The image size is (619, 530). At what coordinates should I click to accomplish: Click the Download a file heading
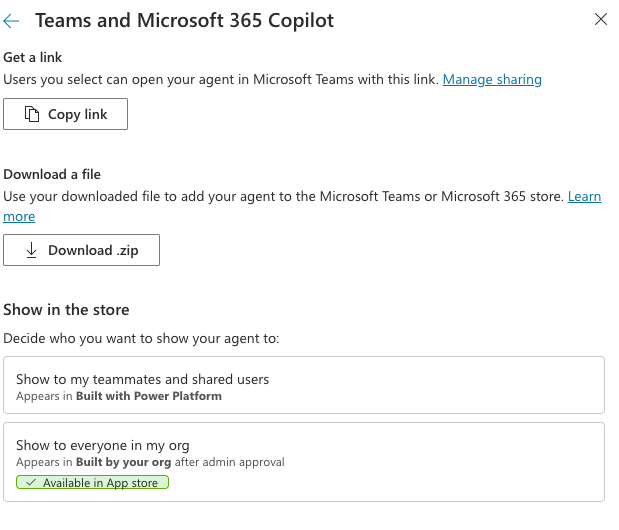(x=52, y=174)
